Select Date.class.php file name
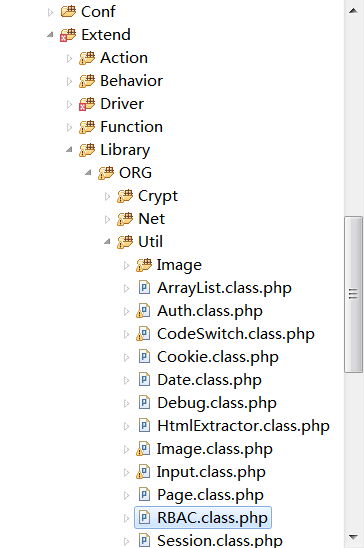Image resolution: width=364 pixels, height=548 pixels. coord(209,380)
